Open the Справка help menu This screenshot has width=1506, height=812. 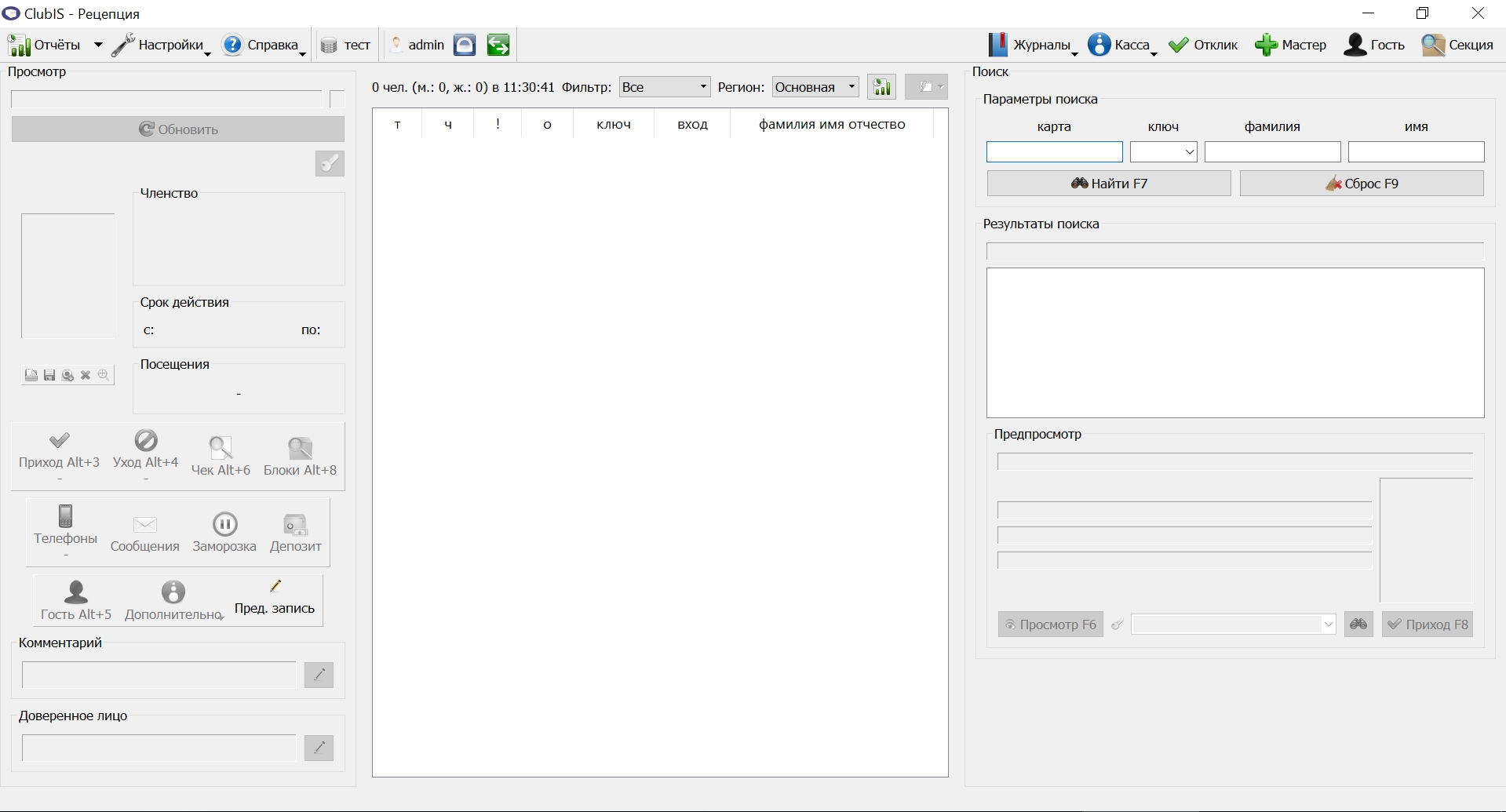[x=264, y=46]
